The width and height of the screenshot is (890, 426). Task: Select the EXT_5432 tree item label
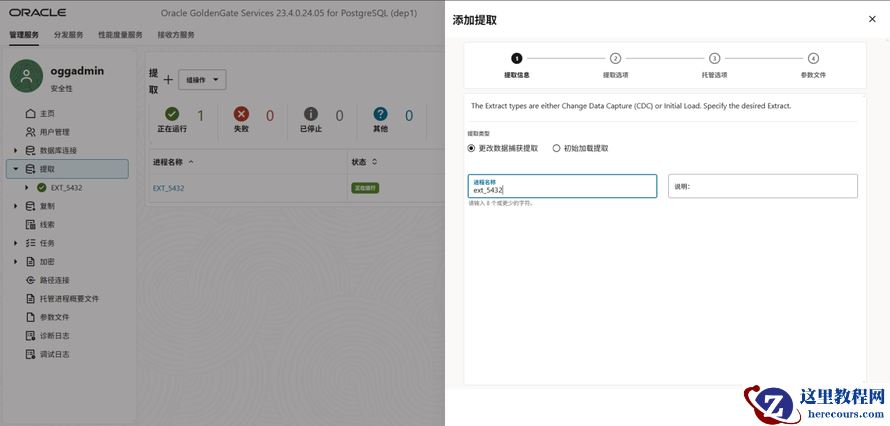coord(66,188)
